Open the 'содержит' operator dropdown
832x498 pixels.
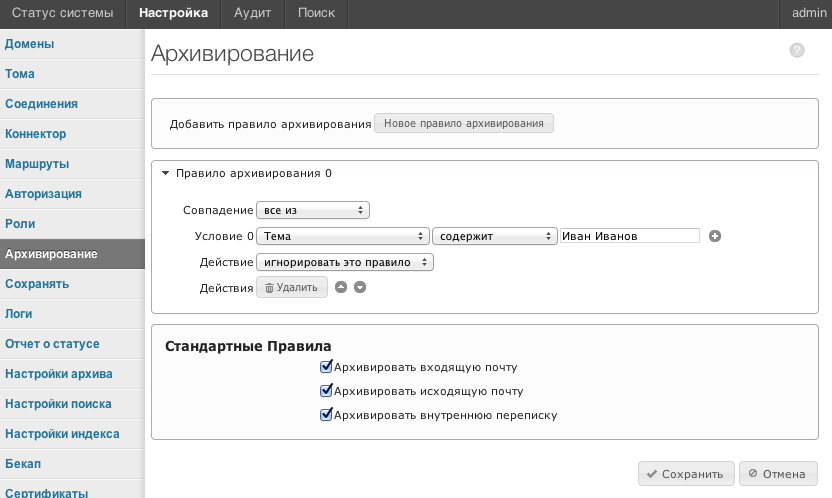(x=495, y=236)
